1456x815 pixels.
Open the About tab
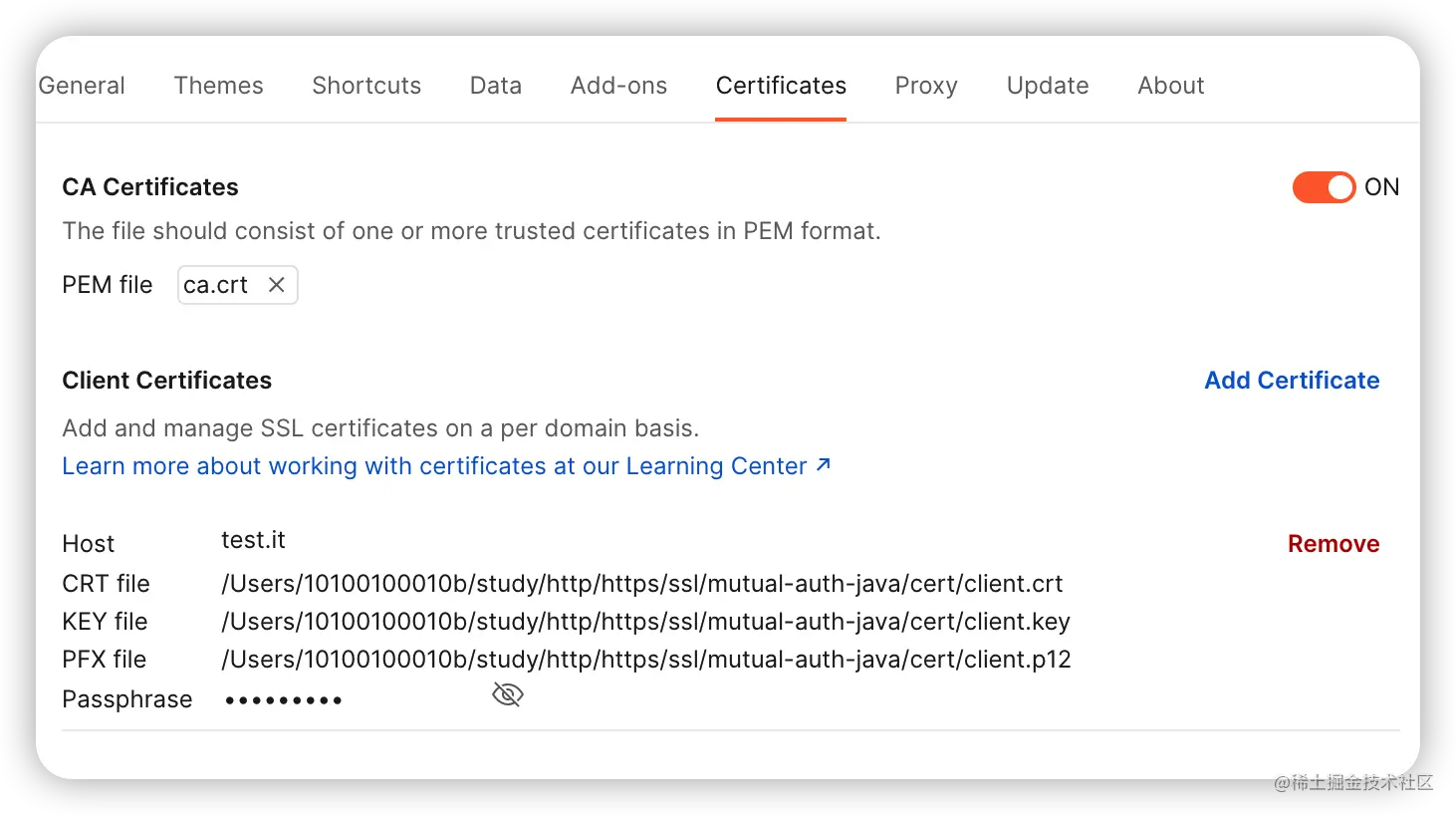(1171, 86)
